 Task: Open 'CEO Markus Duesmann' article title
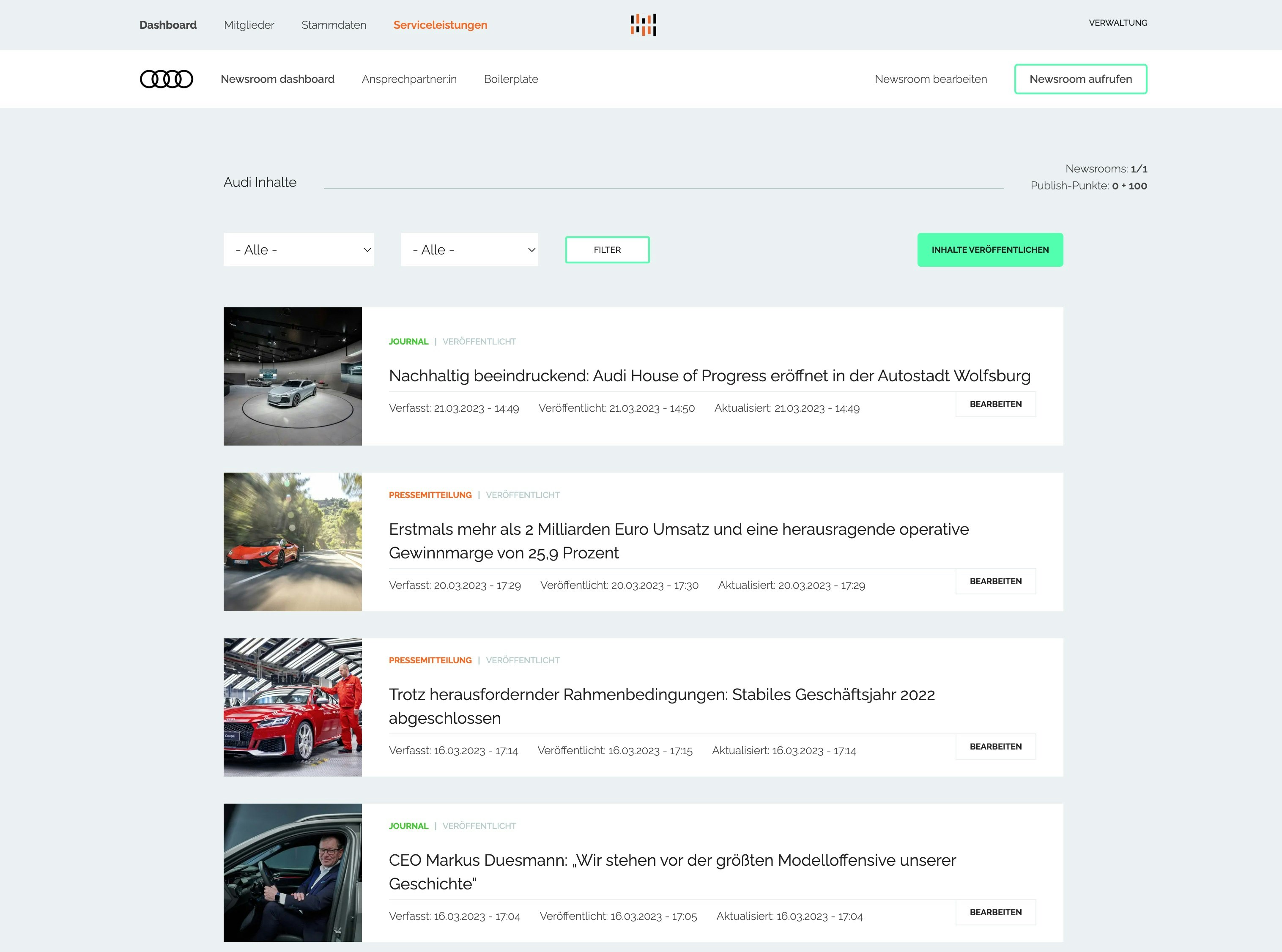click(672, 872)
